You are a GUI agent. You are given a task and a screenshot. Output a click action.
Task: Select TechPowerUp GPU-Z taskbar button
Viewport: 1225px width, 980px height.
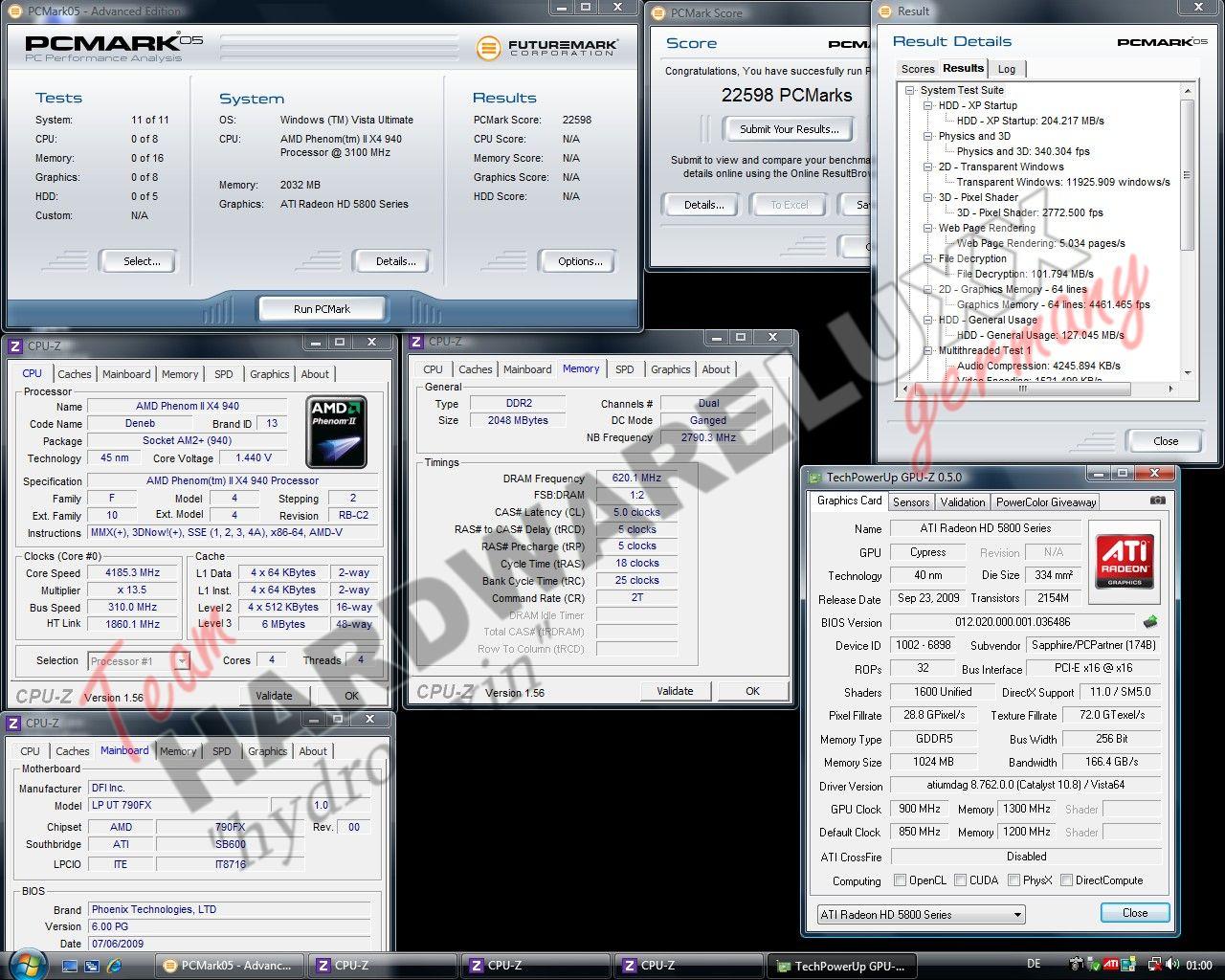(x=843, y=966)
